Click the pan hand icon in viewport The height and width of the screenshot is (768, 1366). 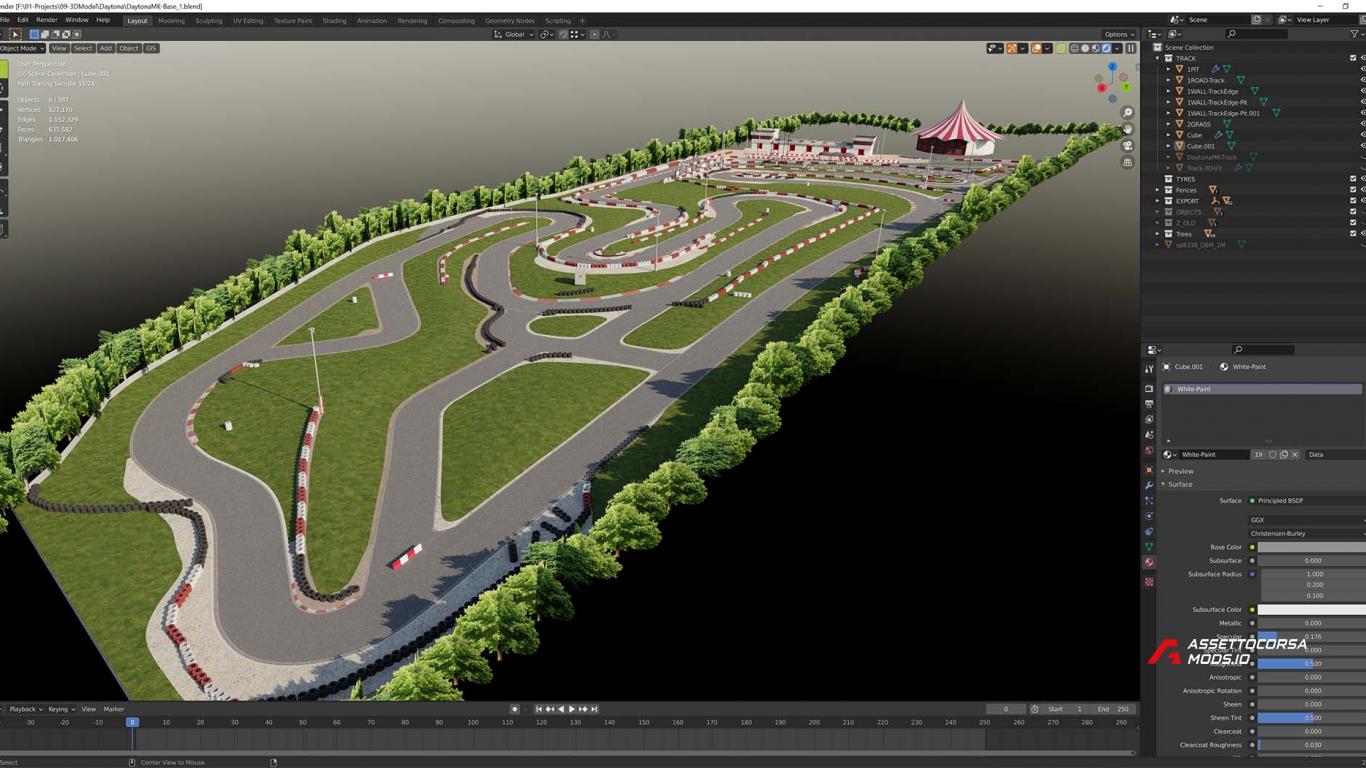(1127, 129)
